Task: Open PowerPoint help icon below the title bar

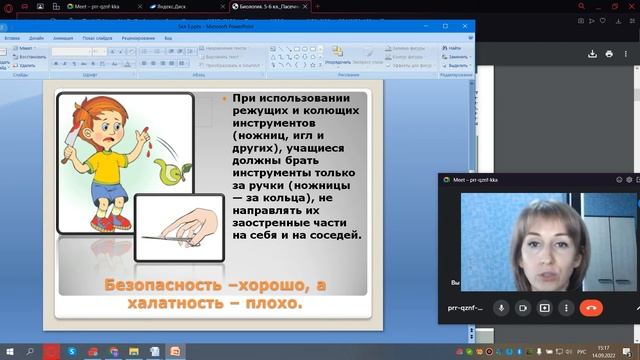Action: point(471,38)
